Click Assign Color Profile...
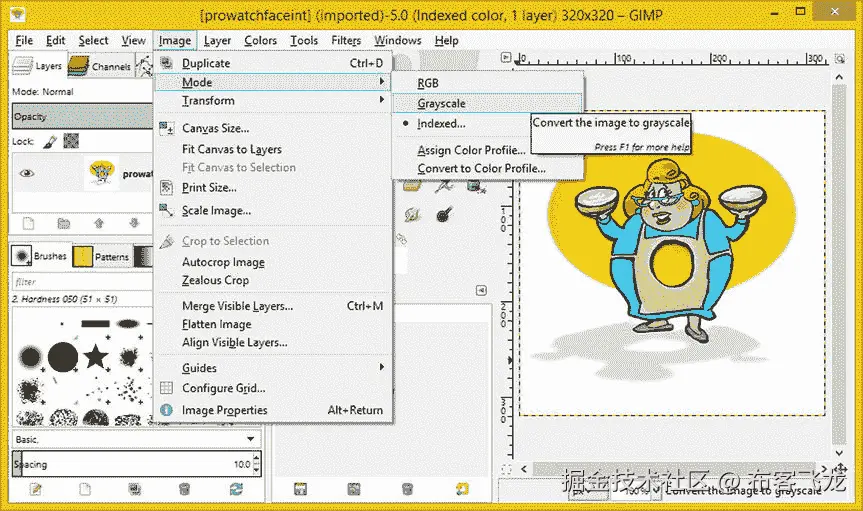The image size is (863, 511). 471,150
